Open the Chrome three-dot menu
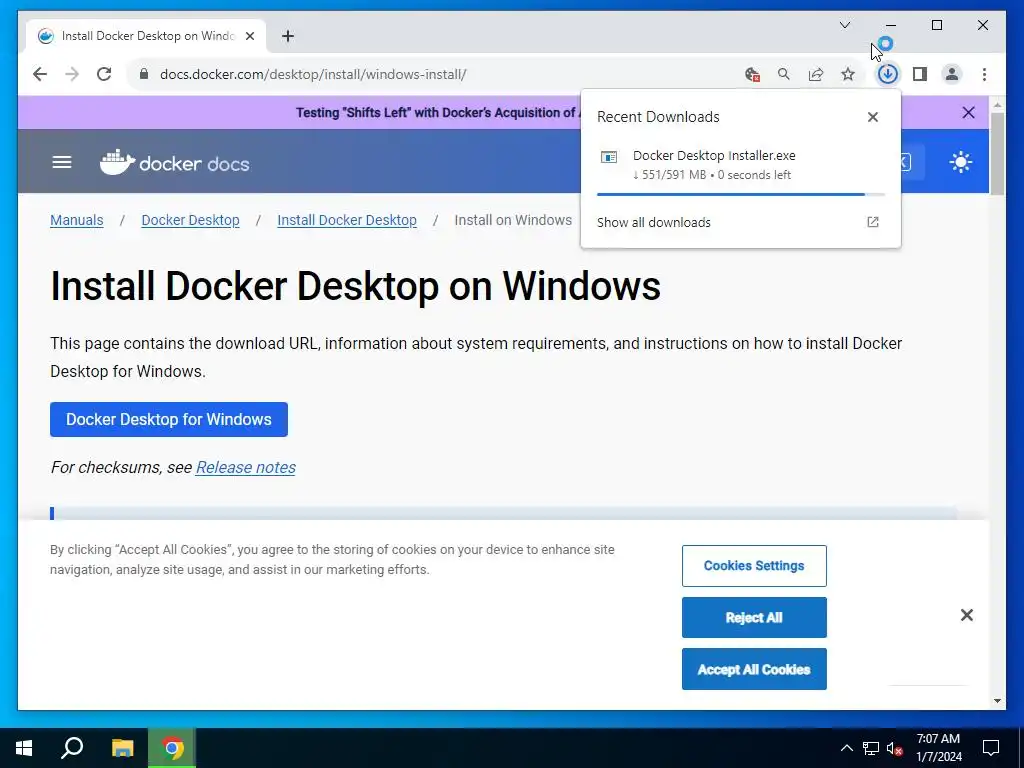The width and height of the screenshot is (1024, 768). (x=984, y=74)
